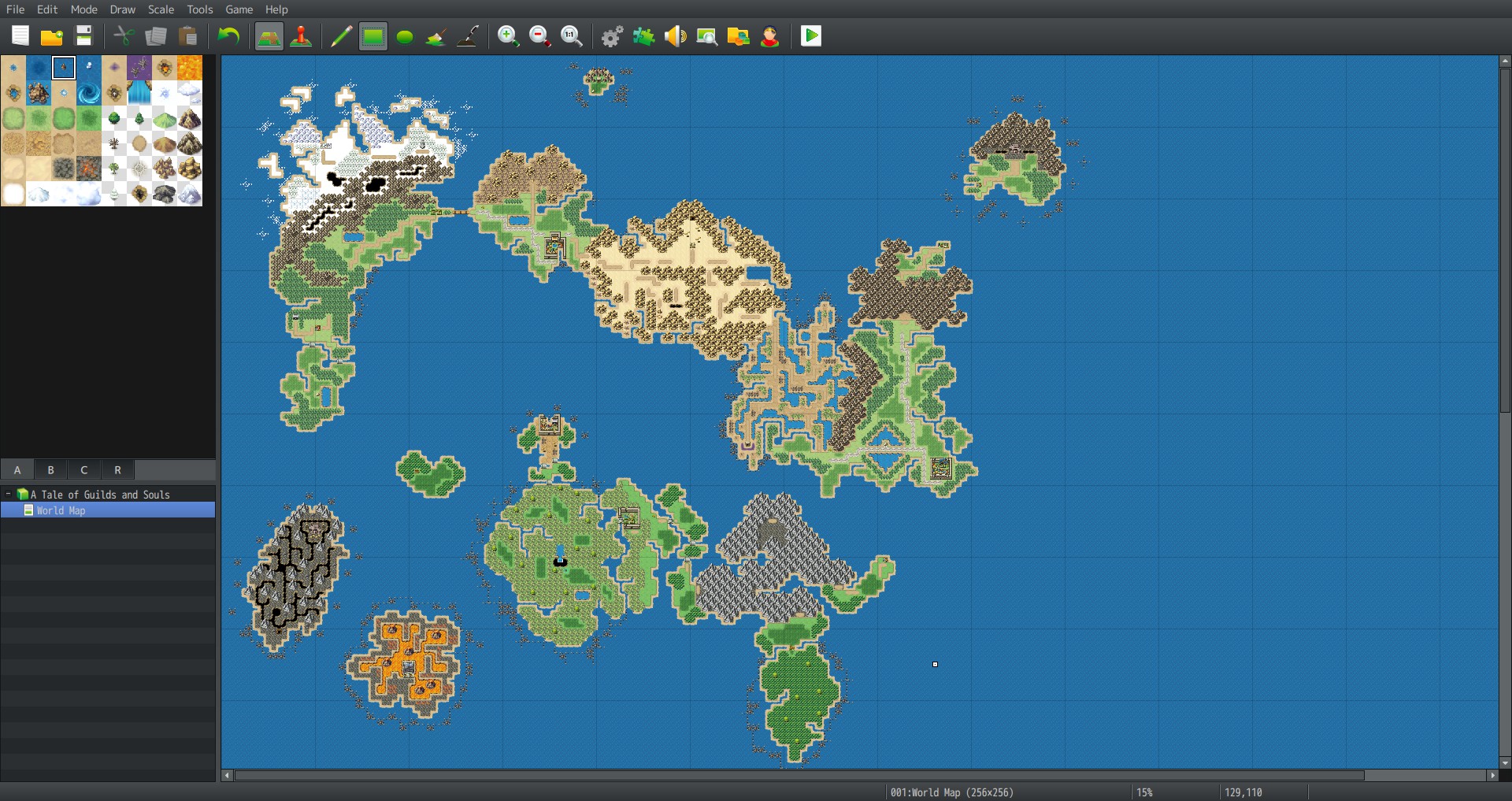Open the Draw menu
Image resolution: width=1512 pixels, height=801 pixels.
pos(122,9)
